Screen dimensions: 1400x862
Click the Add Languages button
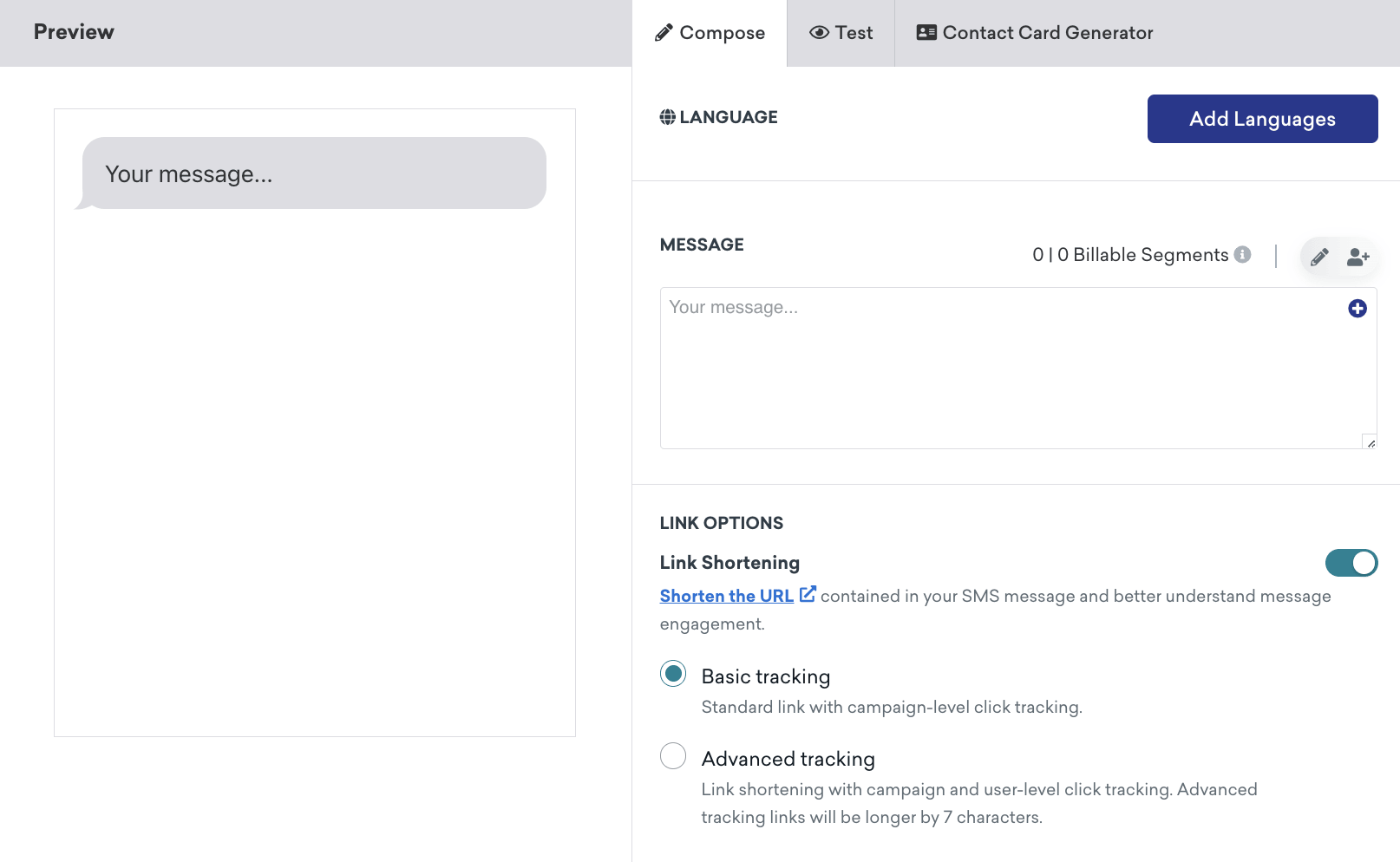1262,119
